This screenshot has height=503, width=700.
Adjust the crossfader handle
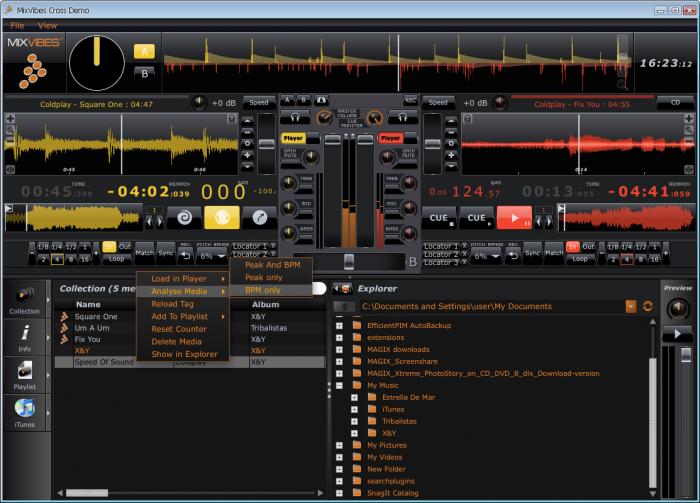click(349, 262)
